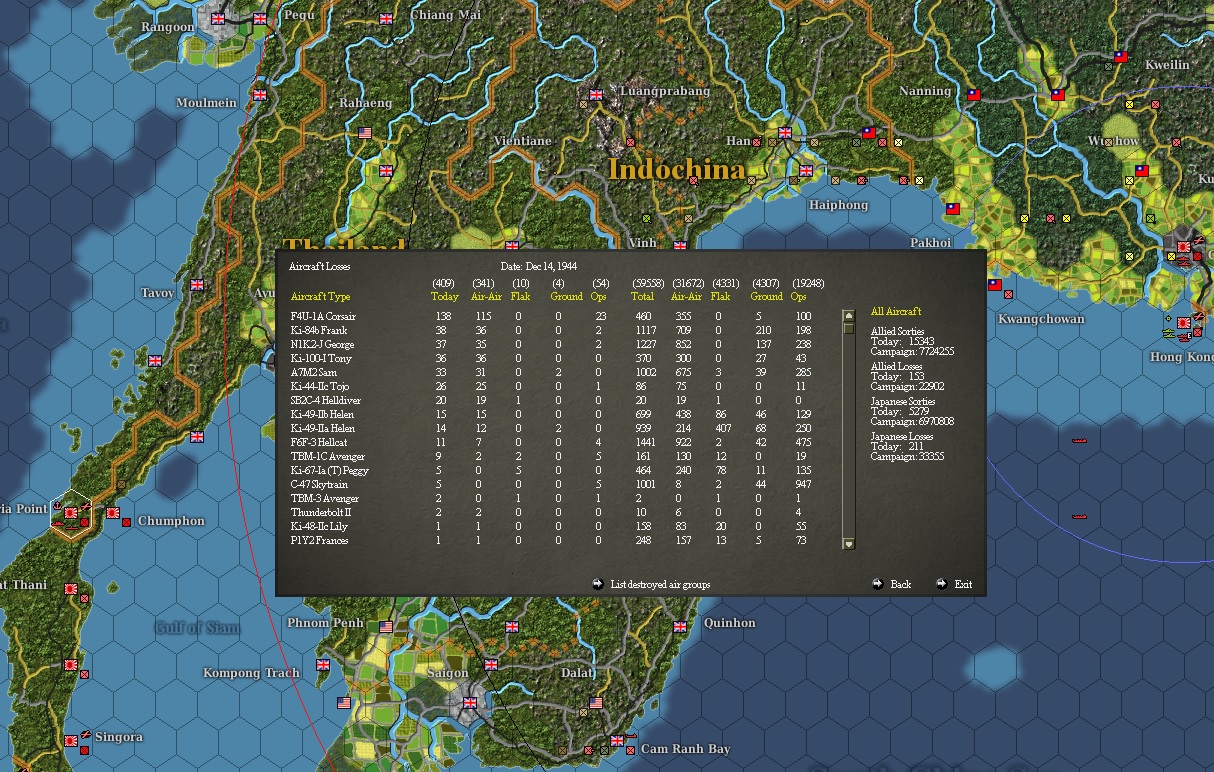Click the British flag on Saigon city
1214x772 pixels.
pos(469,703)
